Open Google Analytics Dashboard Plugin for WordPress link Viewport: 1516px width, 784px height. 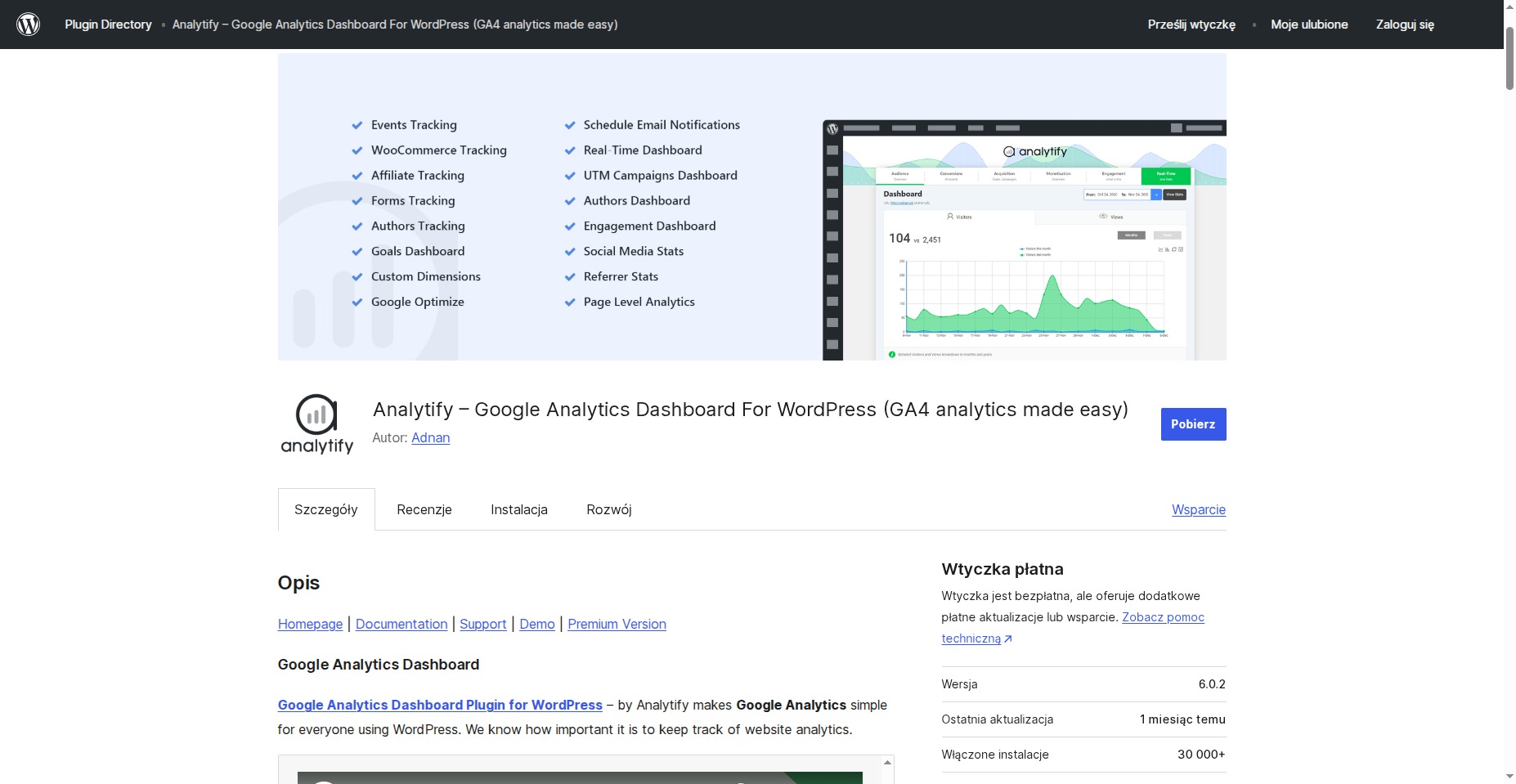440,705
